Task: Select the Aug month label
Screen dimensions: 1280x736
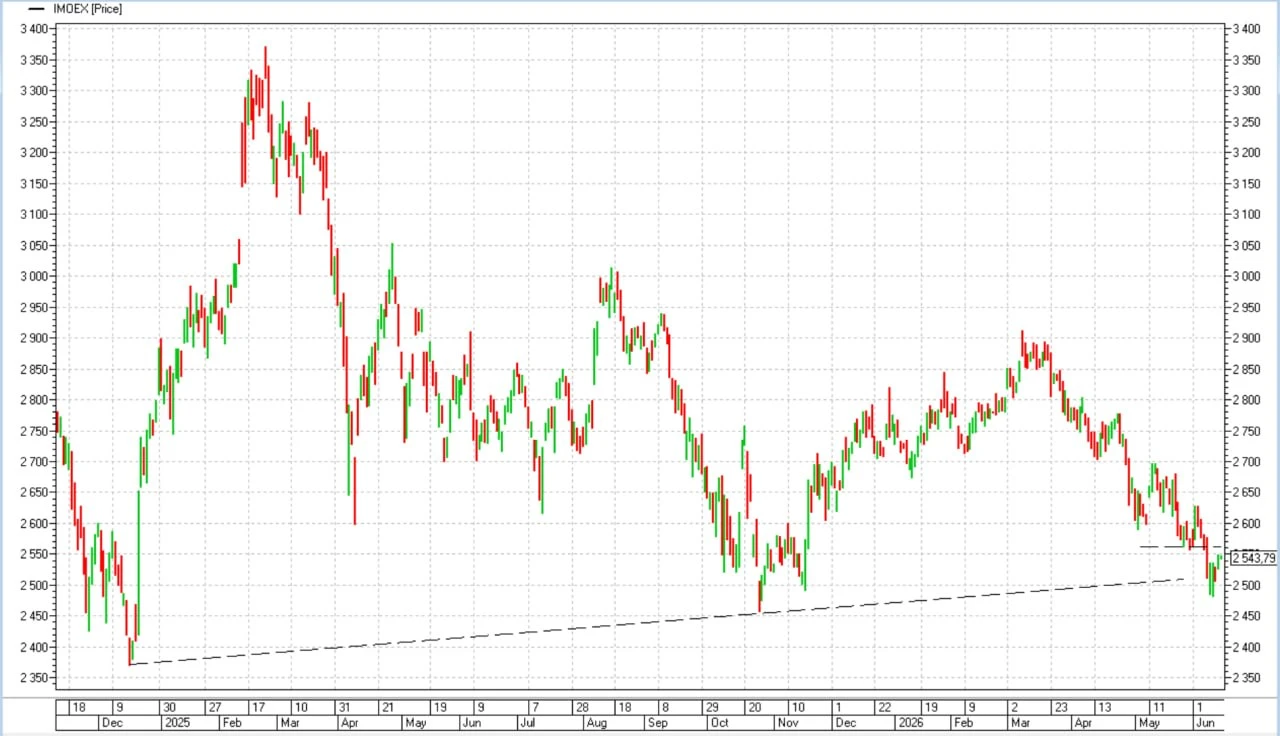Action: 597,722
